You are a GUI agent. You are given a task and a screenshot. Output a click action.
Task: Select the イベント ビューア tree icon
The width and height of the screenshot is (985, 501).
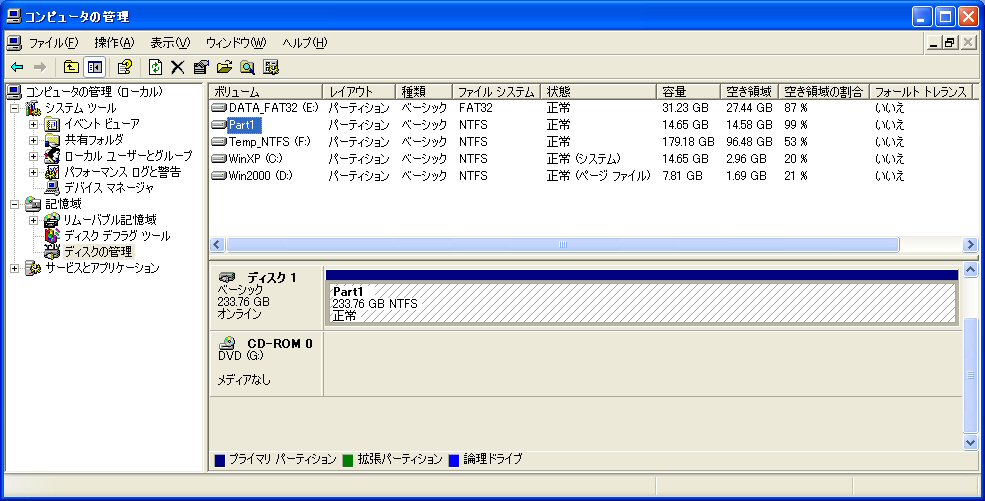(x=52, y=124)
